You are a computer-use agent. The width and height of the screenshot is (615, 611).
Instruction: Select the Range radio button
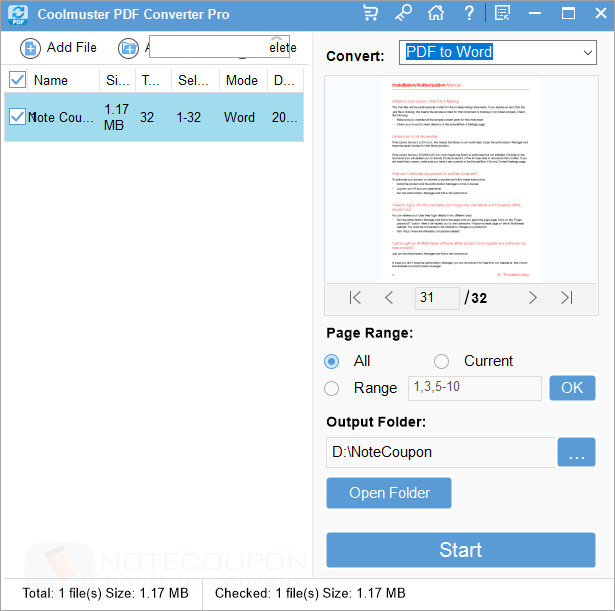click(331, 389)
